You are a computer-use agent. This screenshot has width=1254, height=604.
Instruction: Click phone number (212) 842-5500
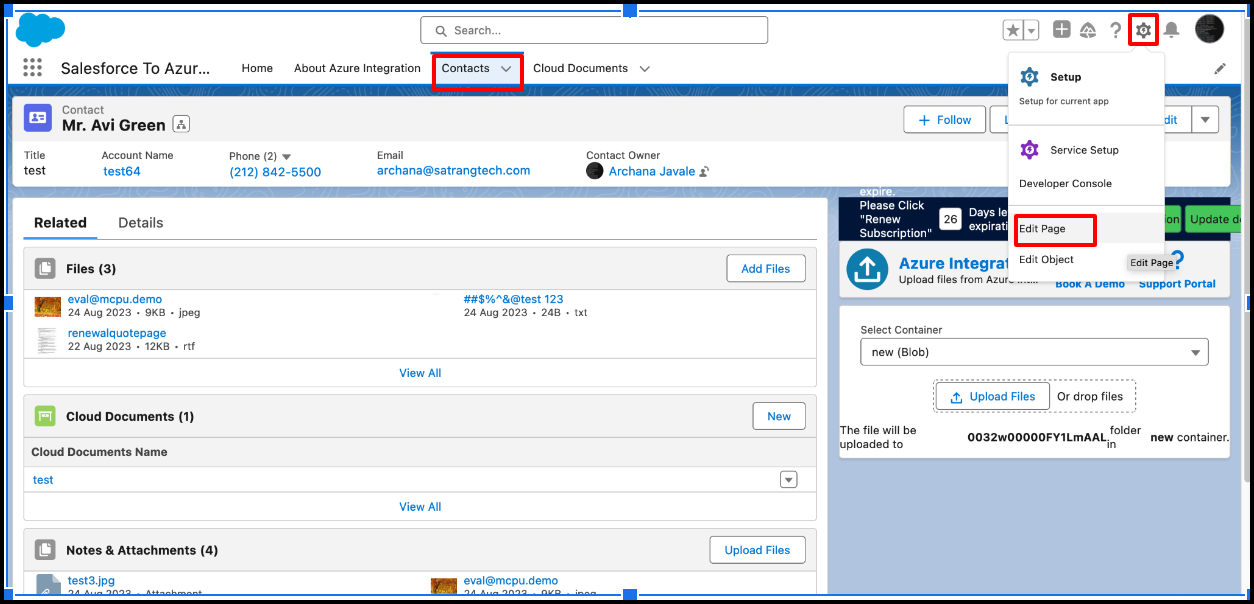[x=275, y=172]
